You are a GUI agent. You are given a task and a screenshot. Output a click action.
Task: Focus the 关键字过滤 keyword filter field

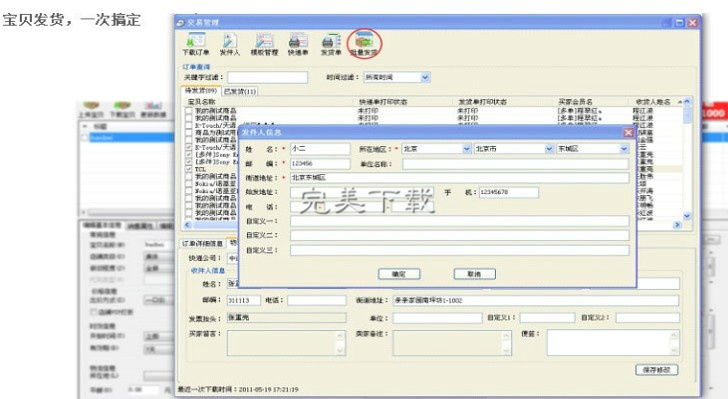click(267, 77)
